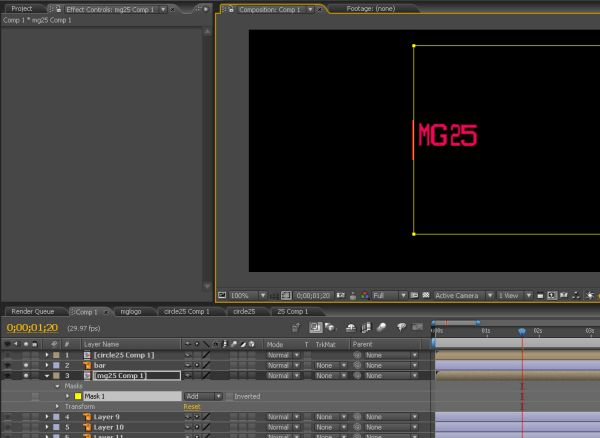Collapse mg25 Comp 1 layer properties
Image resolution: width=600 pixels, height=438 pixels.
47,376
